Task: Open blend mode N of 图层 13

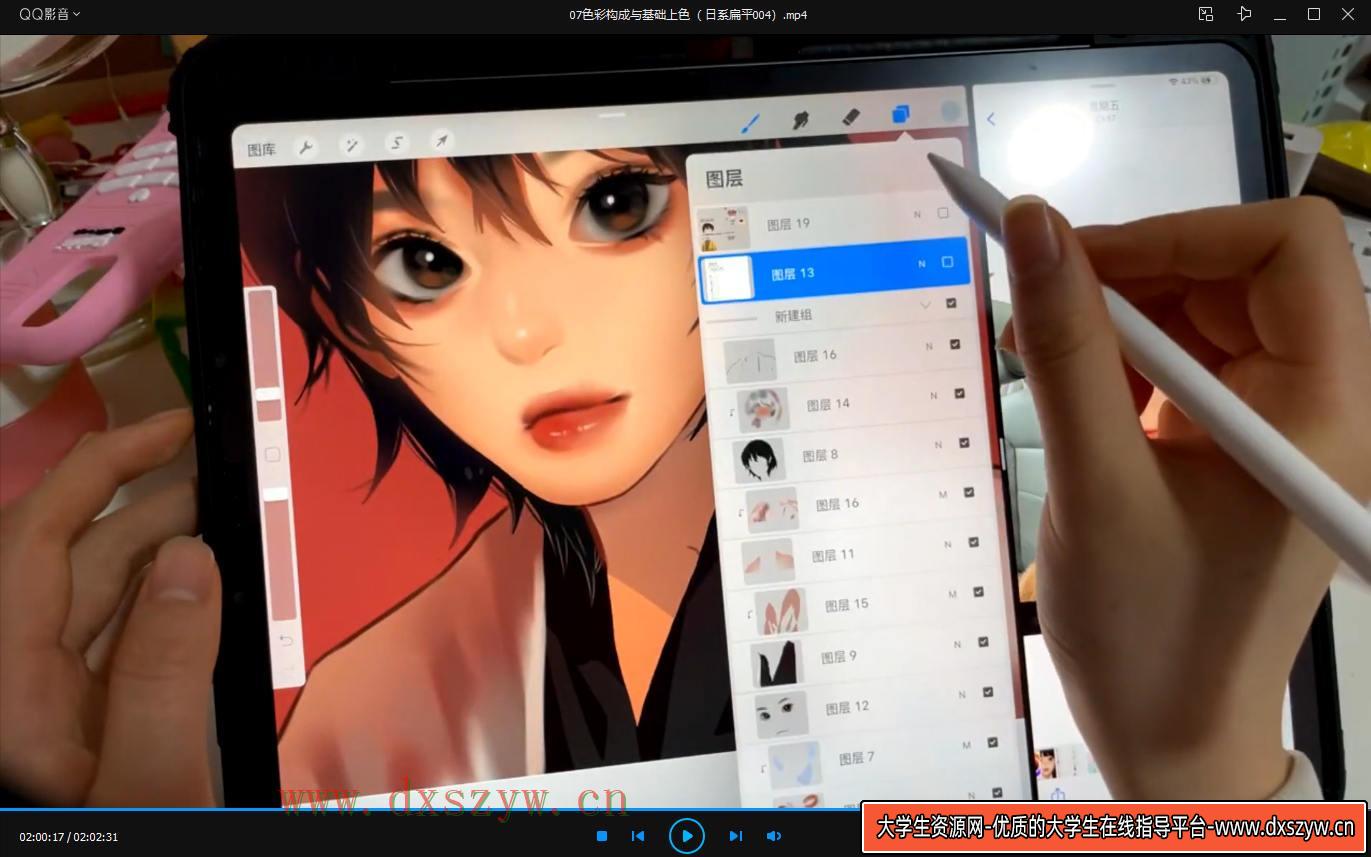Action: click(x=922, y=264)
